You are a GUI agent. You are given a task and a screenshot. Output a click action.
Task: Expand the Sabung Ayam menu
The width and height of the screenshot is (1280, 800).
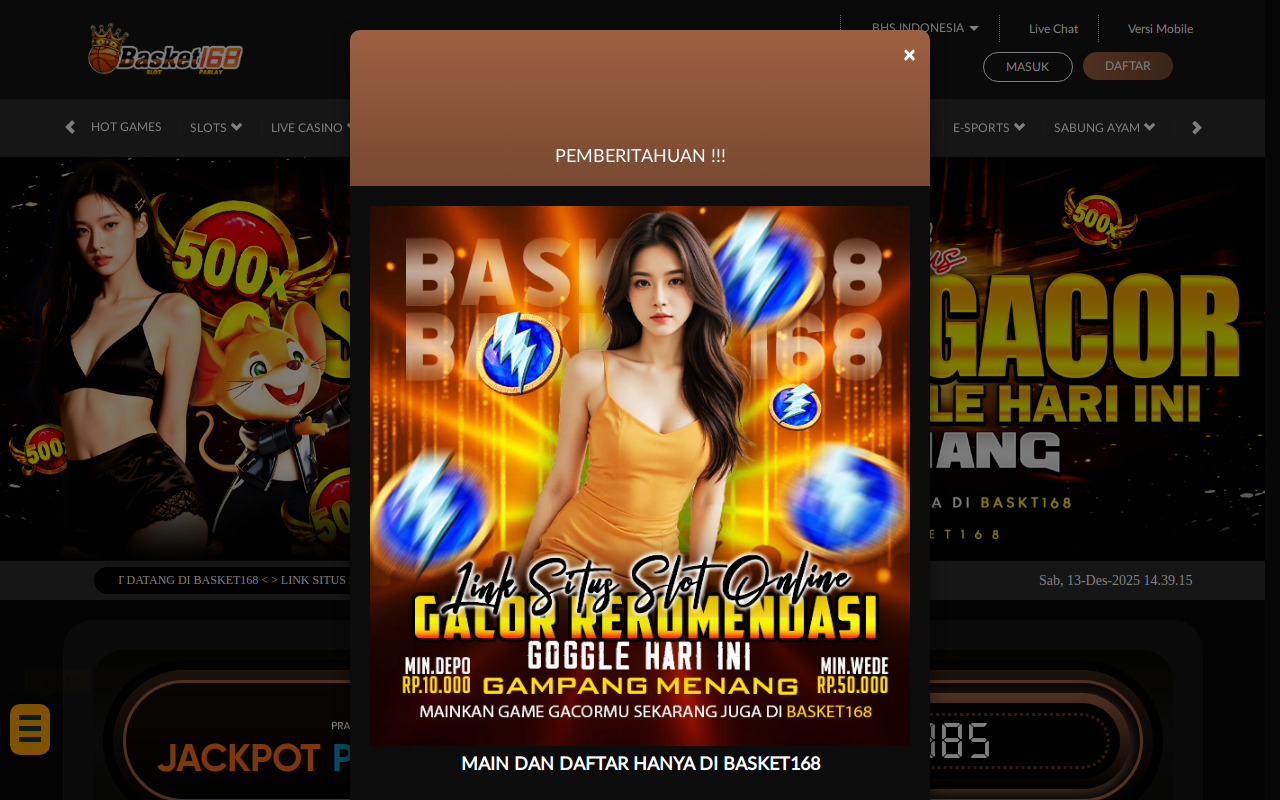[1105, 127]
